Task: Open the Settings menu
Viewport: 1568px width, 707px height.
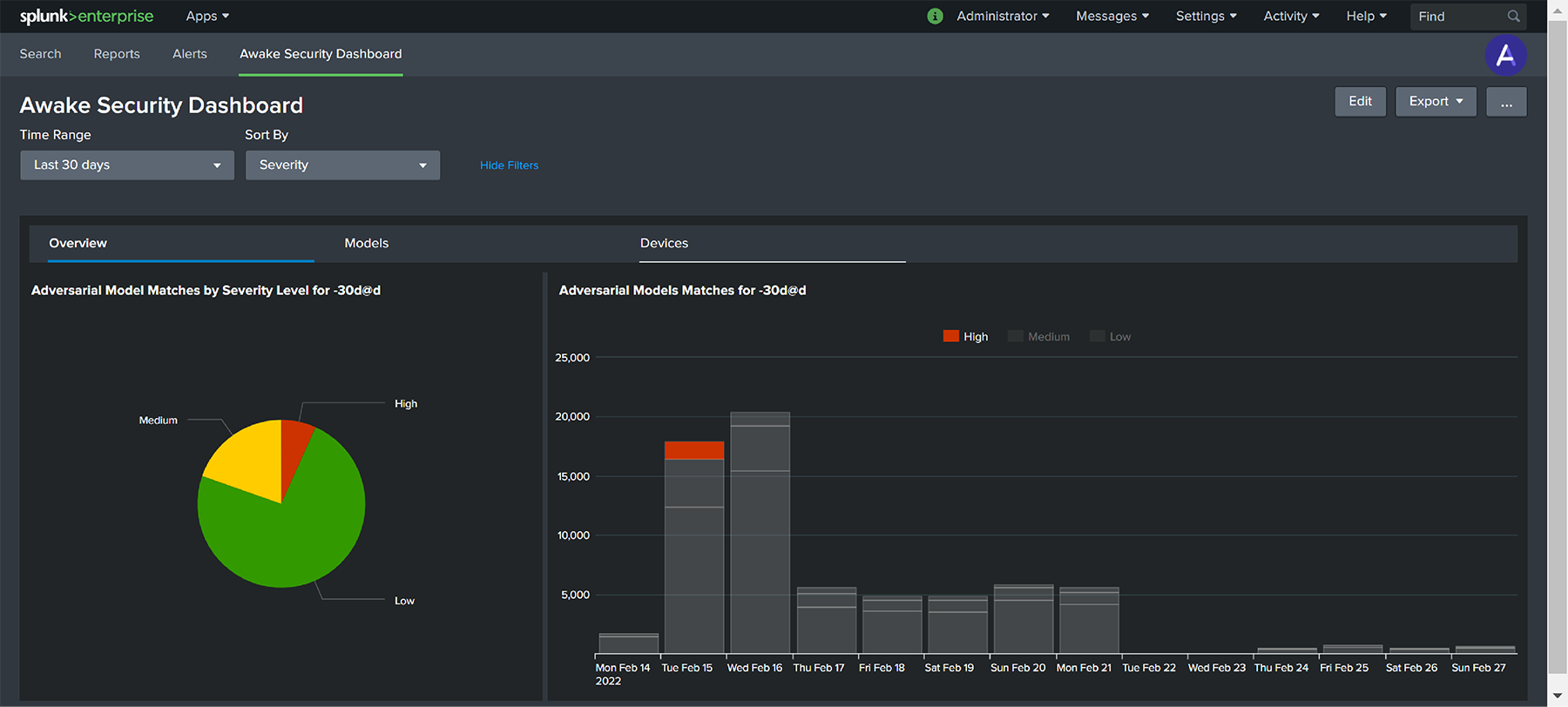Action: point(1206,17)
